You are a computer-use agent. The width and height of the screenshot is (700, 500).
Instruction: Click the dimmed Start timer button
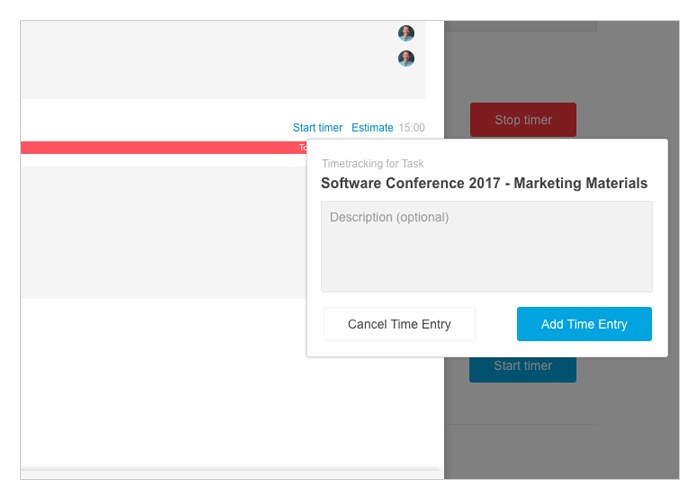tap(523, 369)
